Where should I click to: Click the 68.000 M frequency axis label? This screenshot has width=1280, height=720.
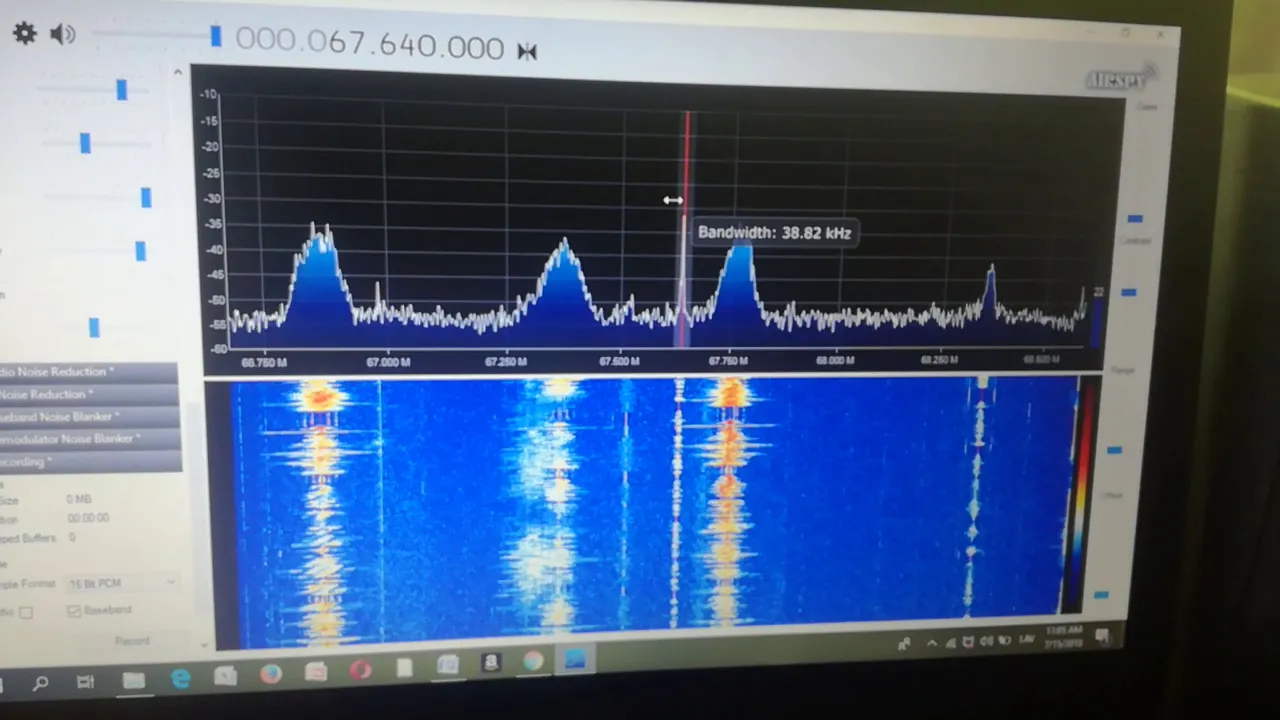(835, 360)
